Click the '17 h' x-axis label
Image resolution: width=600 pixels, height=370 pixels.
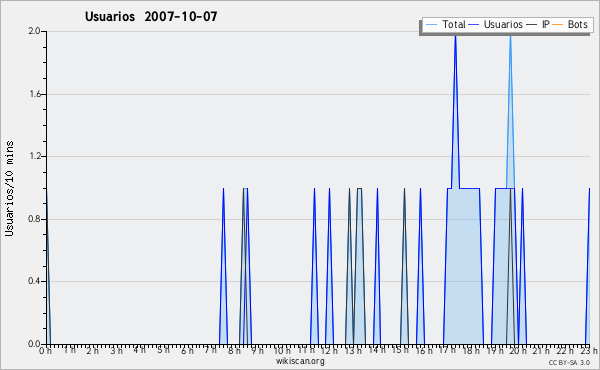click(447, 350)
